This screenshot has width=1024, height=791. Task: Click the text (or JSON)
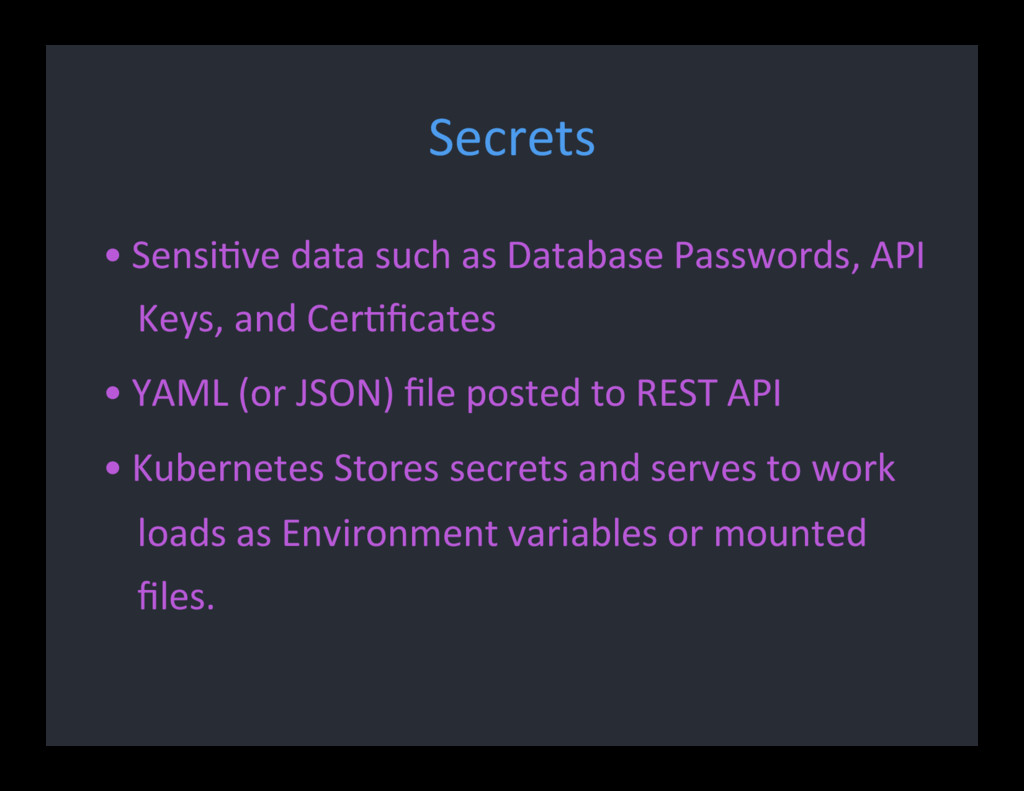[x=316, y=393]
